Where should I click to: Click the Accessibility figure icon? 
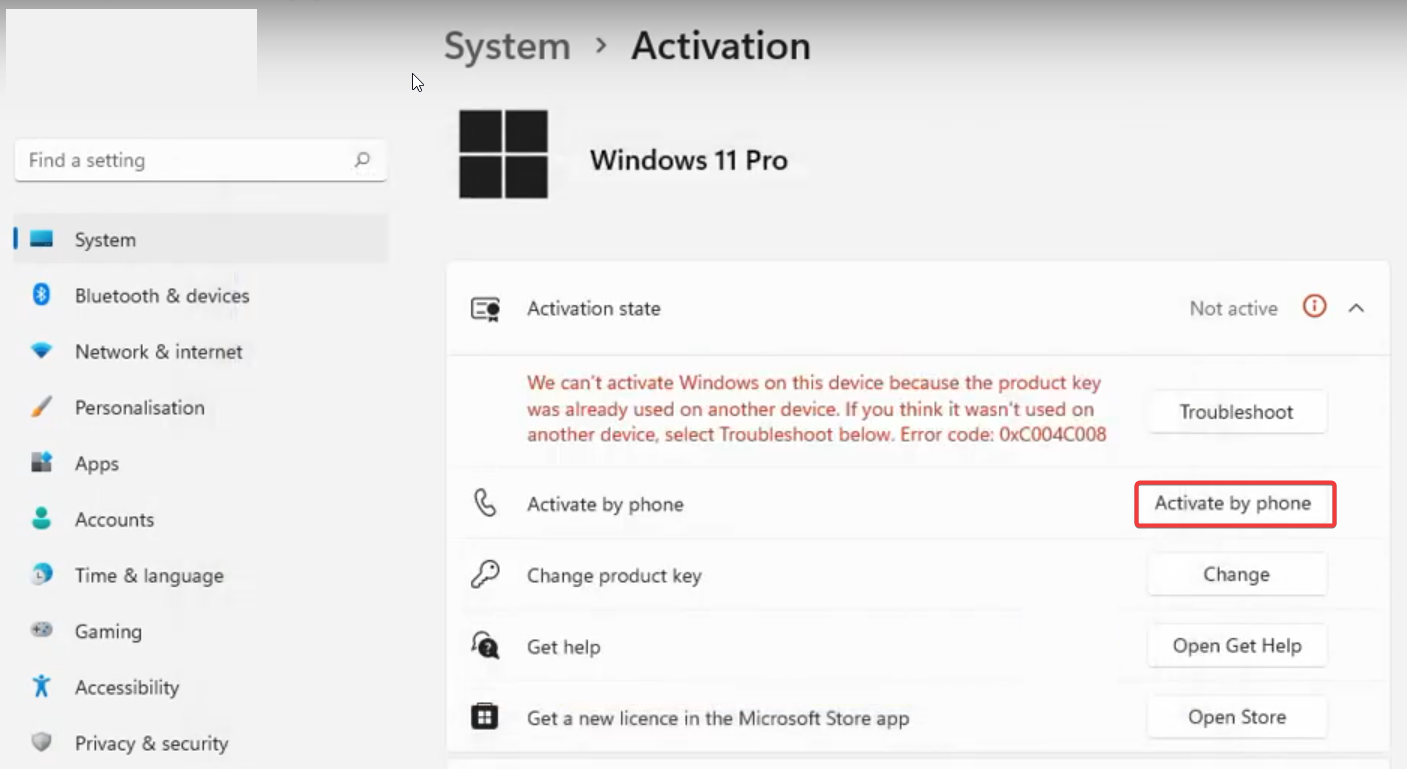pos(41,687)
